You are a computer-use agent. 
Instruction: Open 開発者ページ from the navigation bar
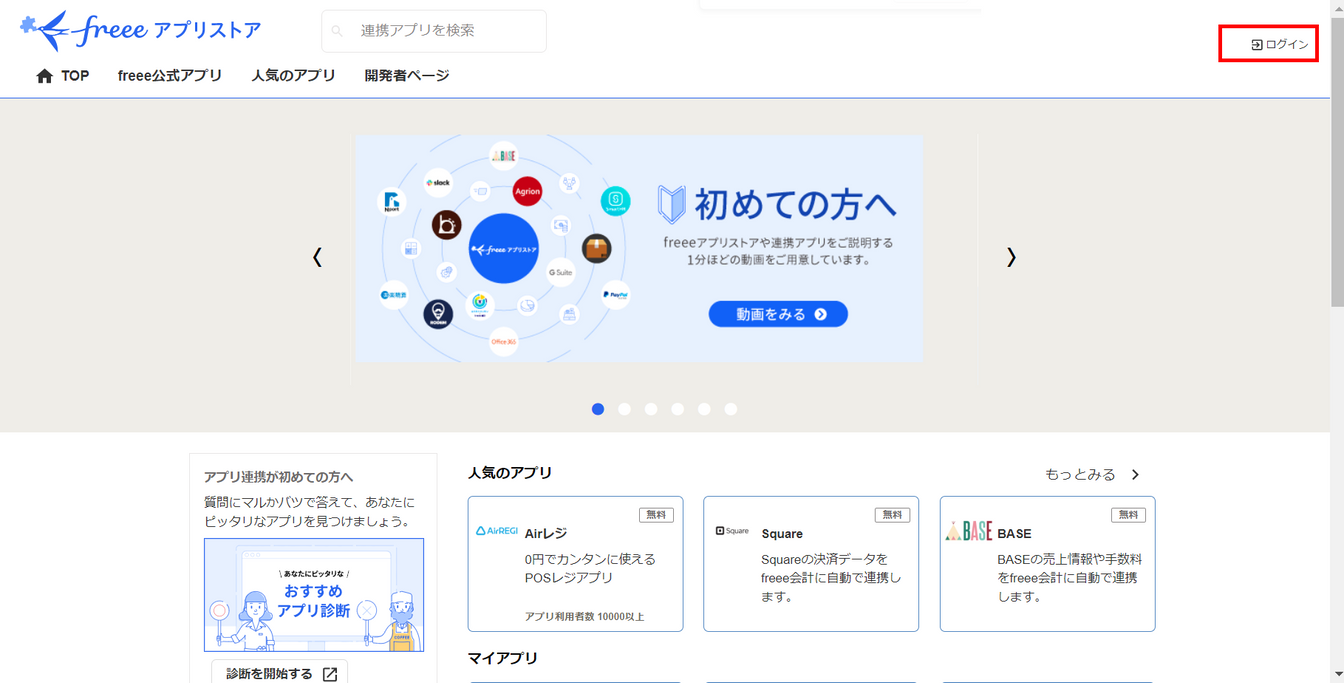(407, 76)
